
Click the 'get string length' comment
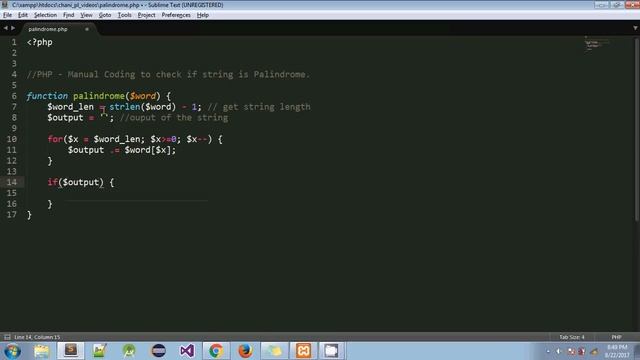pos(259,107)
